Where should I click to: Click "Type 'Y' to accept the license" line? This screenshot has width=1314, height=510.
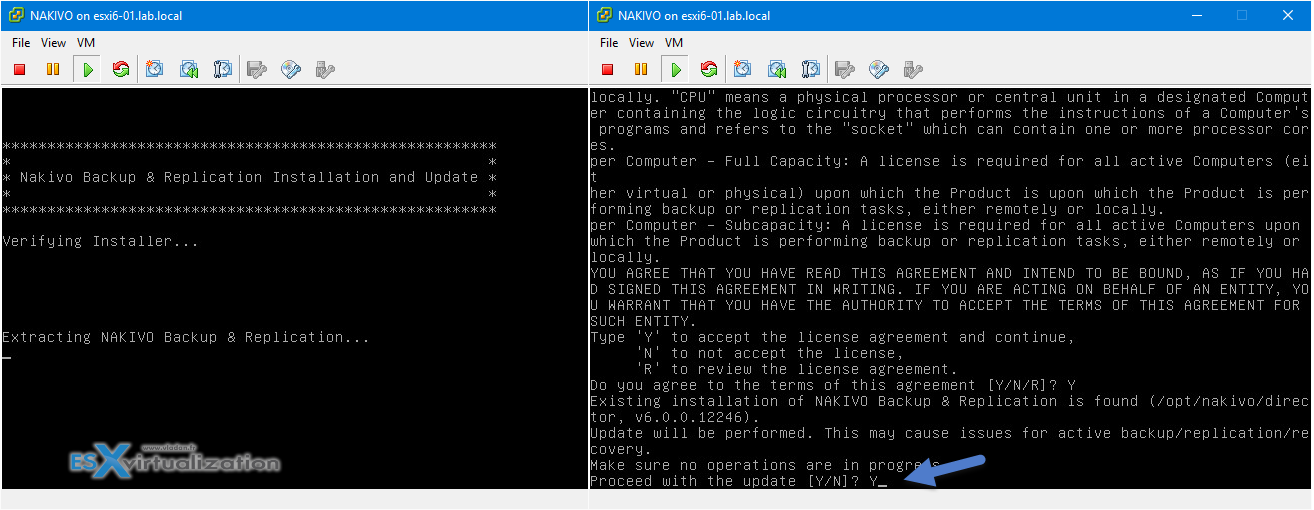pyautogui.click(x=832, y=337)
